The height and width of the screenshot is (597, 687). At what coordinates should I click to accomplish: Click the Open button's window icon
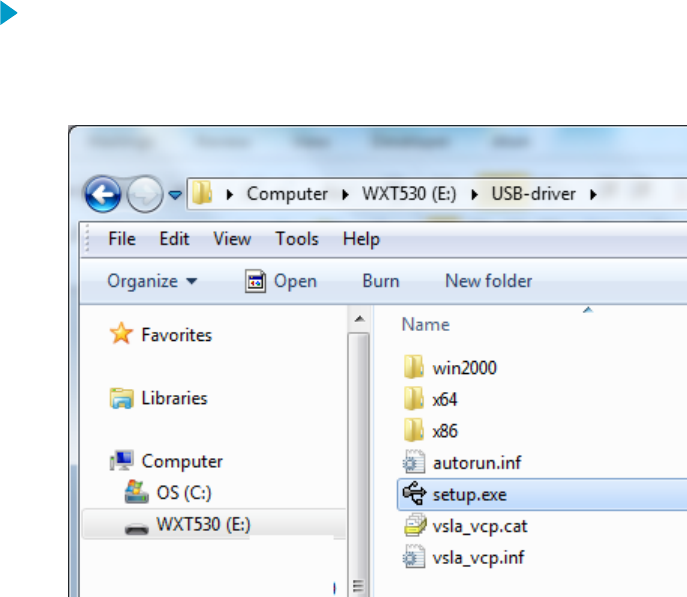click(x=255, y=281)
